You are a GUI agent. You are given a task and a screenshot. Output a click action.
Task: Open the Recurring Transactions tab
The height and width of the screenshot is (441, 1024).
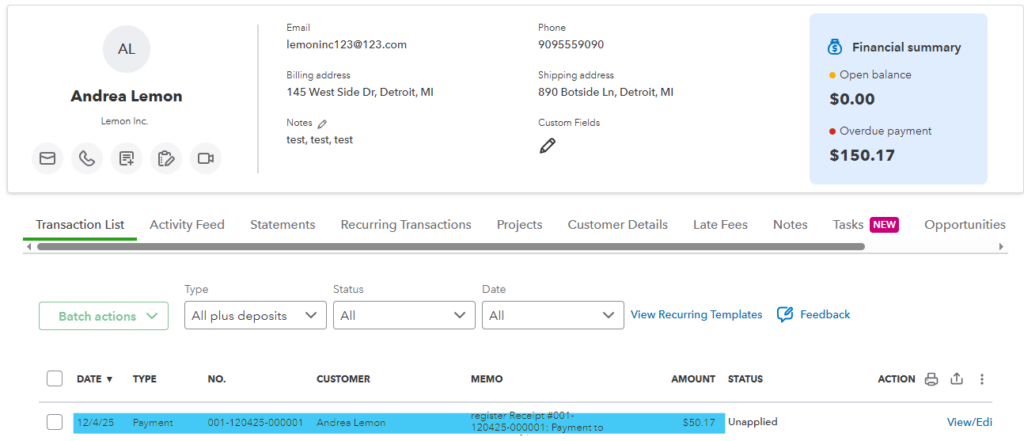pos(406,225)
